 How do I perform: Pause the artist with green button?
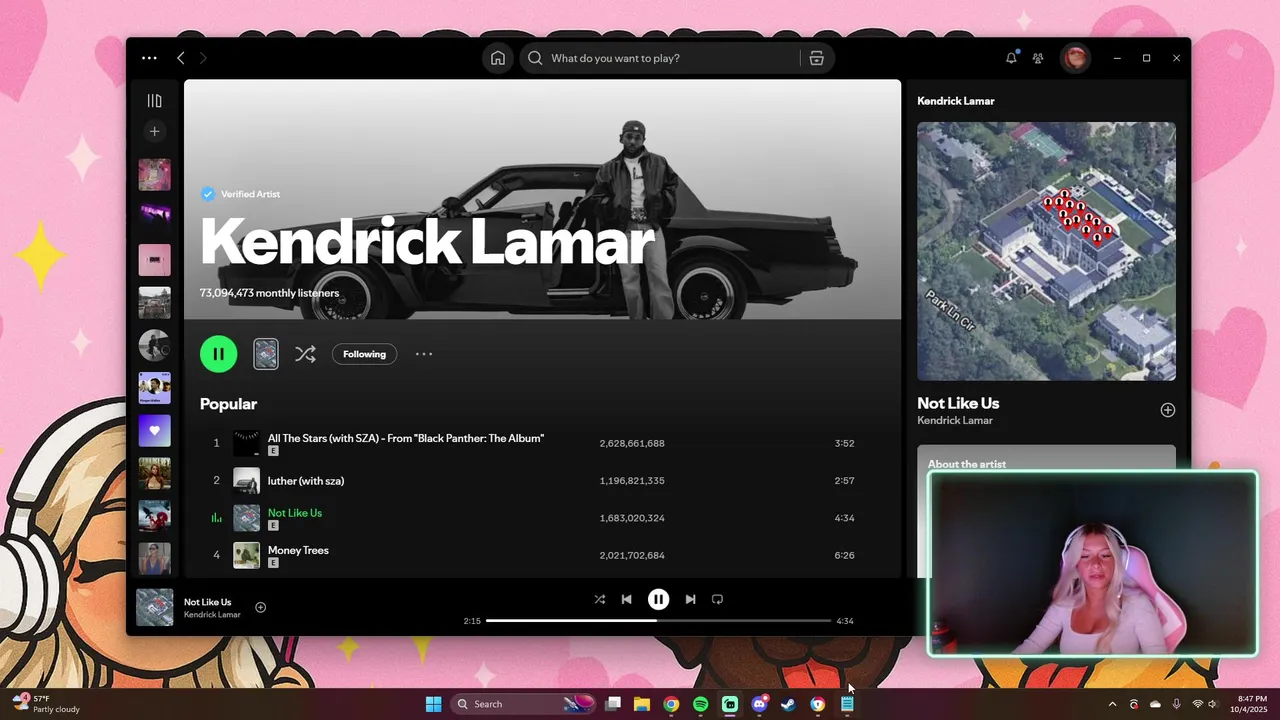(219, 354)
